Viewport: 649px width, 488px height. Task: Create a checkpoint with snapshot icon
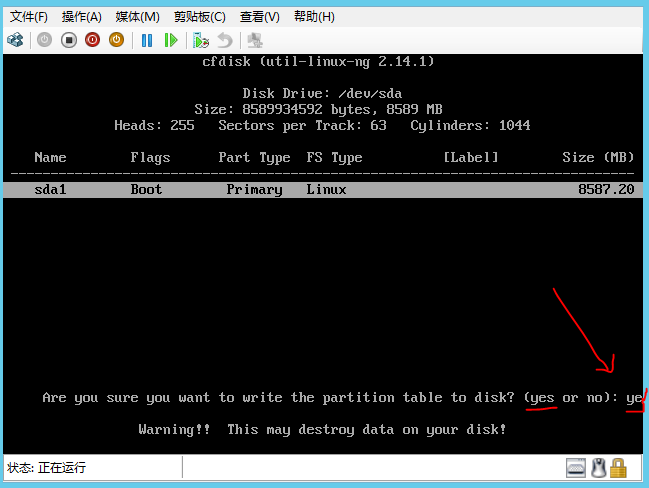201,41
